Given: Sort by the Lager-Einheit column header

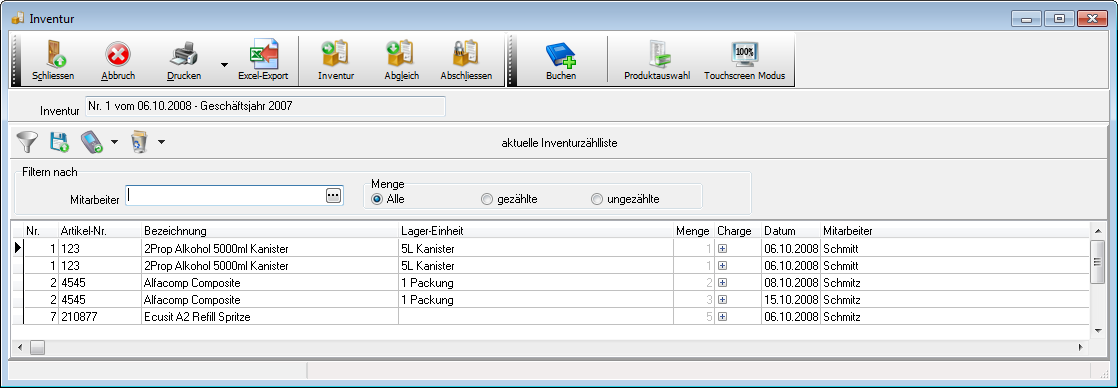Looking at the screenshot, I should (535, 231).
